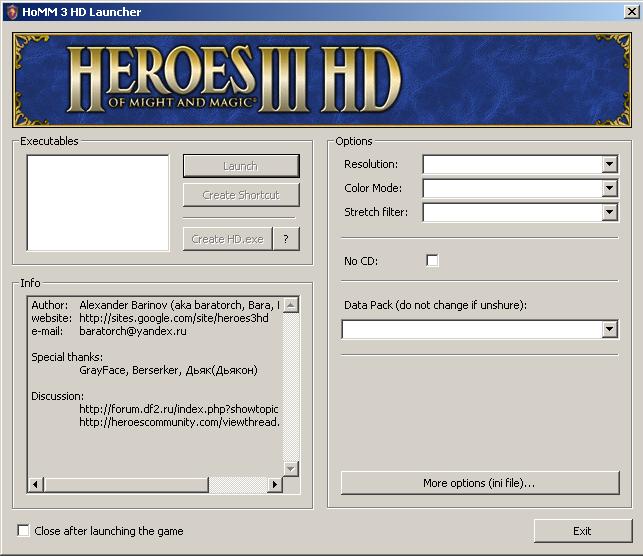Click the Info horizontal scroll right arrow
Screen dimensions: 643x556
(x=274, y=484)
